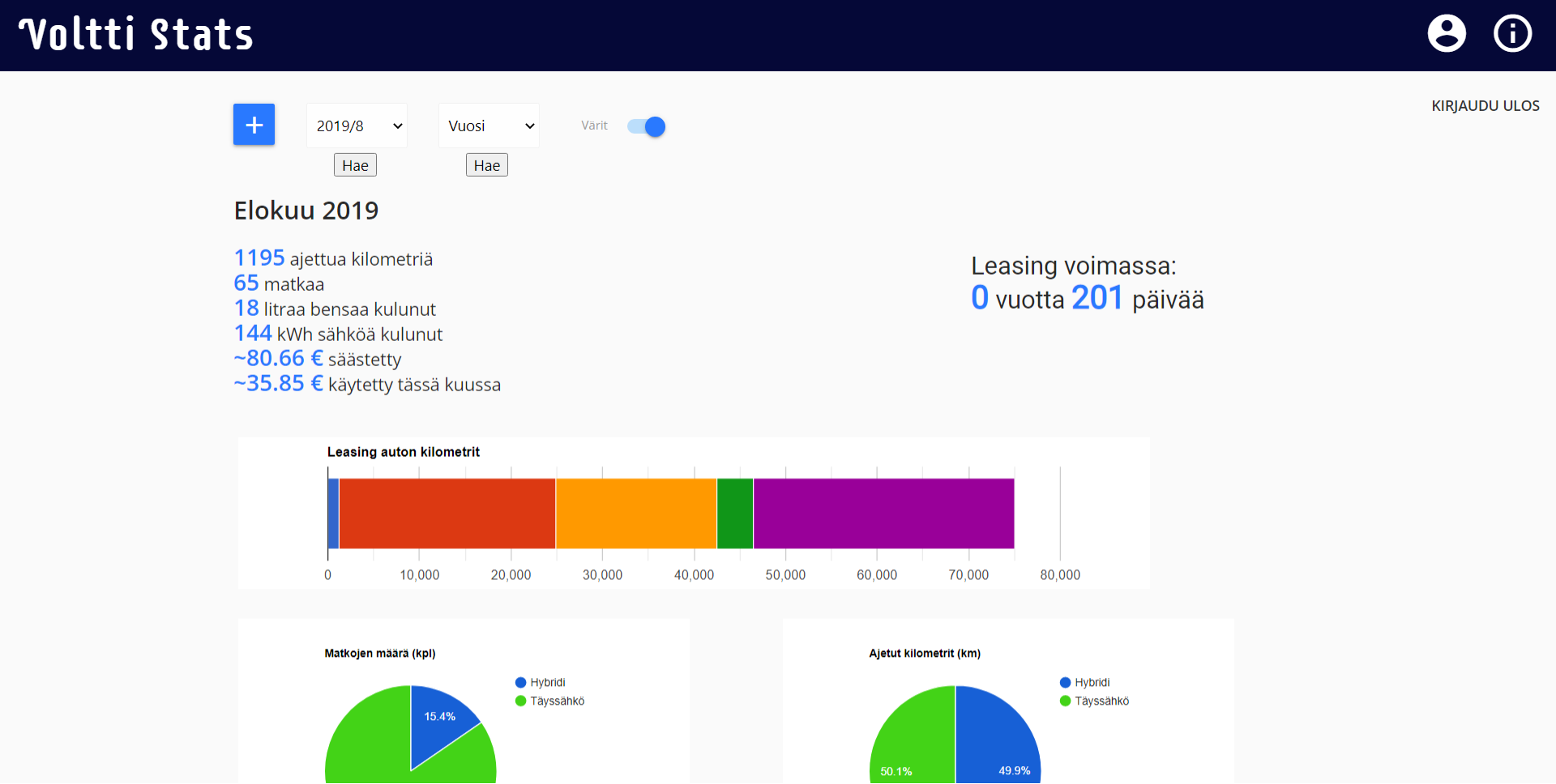Click the Elokuu 2019 heading
This screenshot has width=1556, height=784.
click(306, 211)
